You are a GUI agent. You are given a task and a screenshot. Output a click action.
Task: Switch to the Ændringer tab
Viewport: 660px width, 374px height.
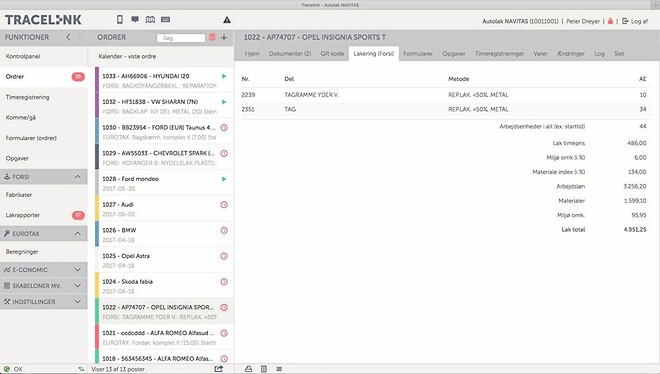click(571, 53)
